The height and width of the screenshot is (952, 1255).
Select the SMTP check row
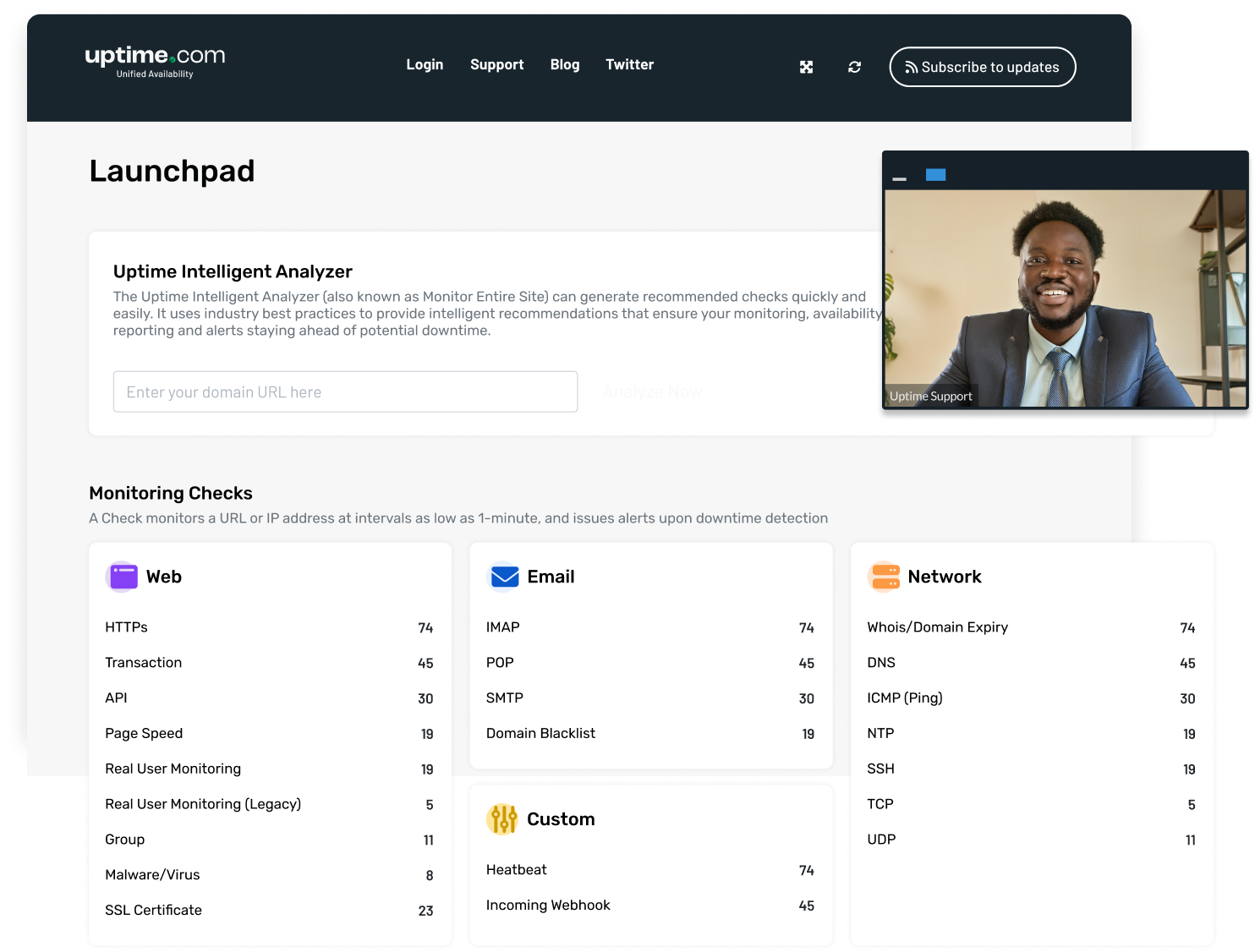650,698
